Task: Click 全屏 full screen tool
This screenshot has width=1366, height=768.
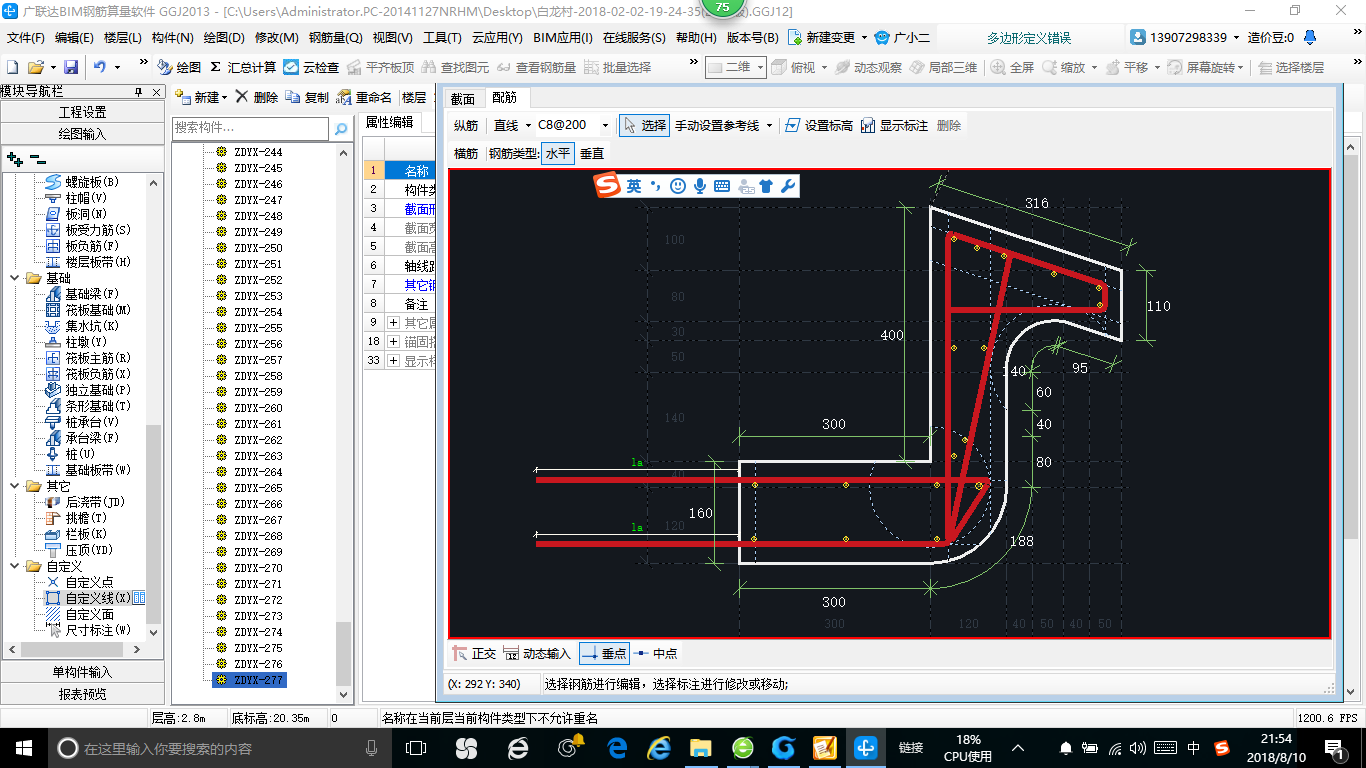Action: pos(1013,67)
